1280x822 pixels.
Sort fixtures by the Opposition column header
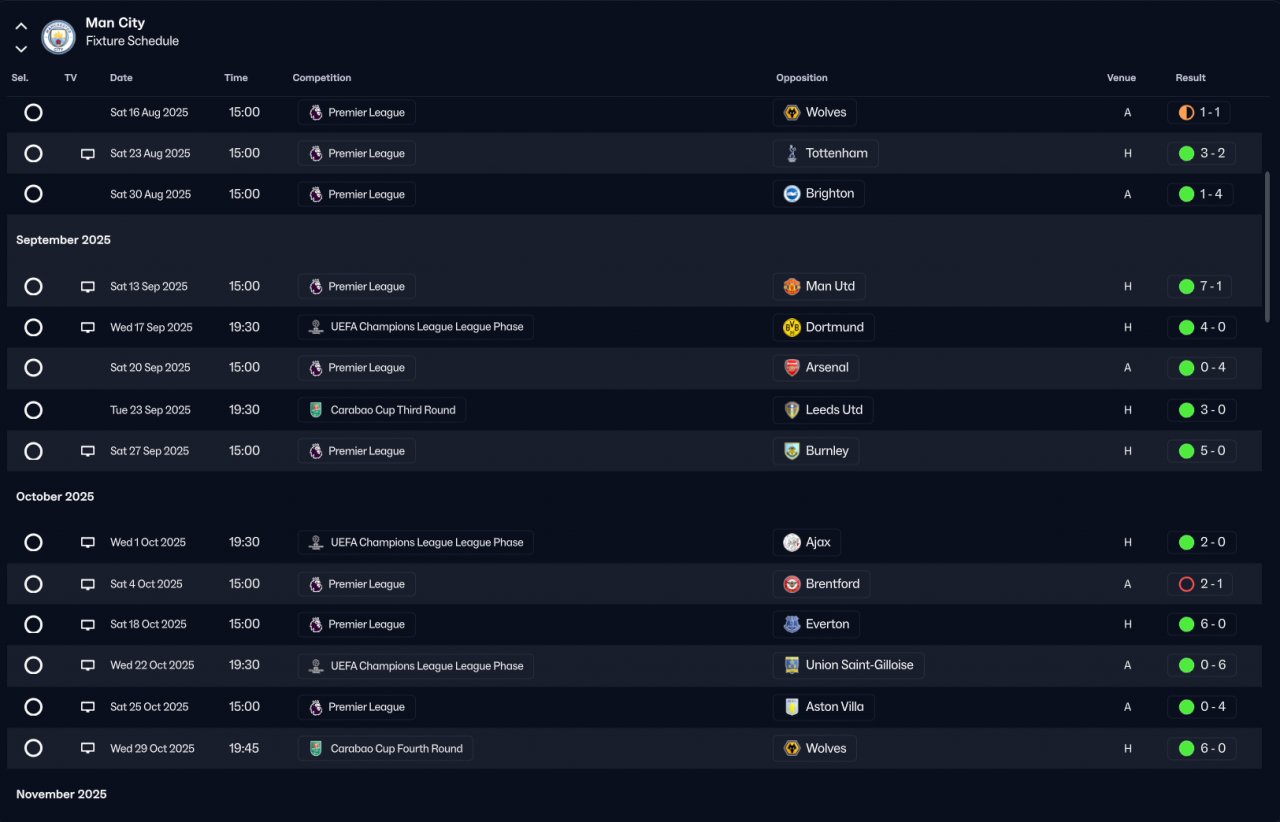(802, 78)
